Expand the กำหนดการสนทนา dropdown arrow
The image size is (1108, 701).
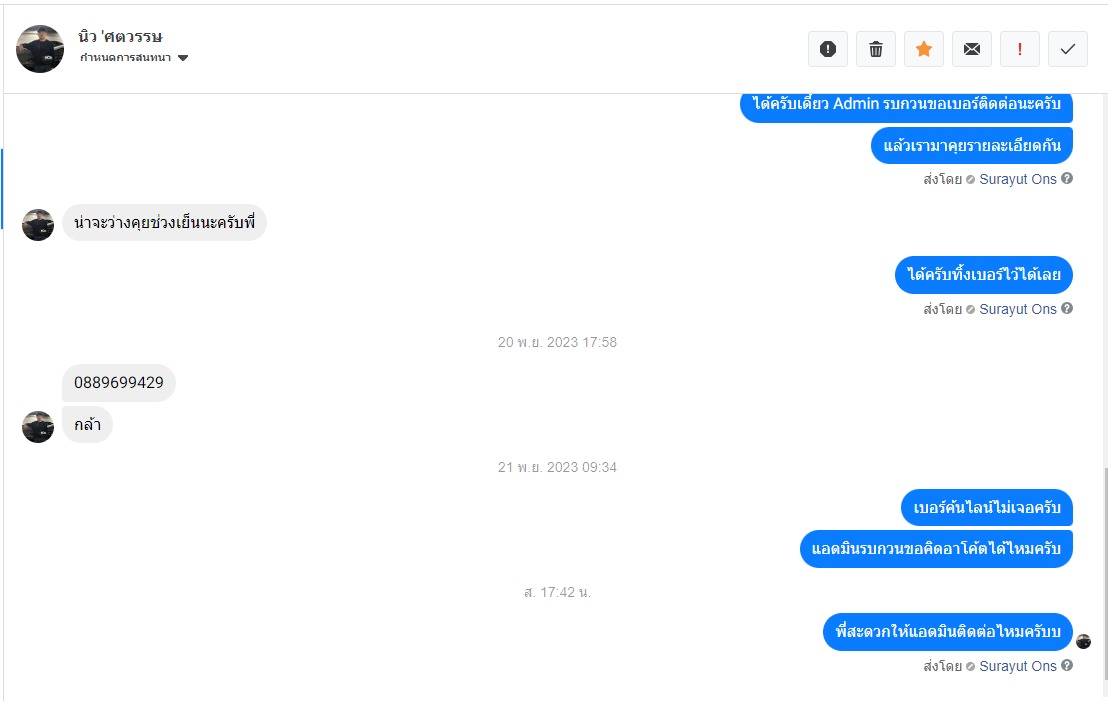[x=183, y=58]
